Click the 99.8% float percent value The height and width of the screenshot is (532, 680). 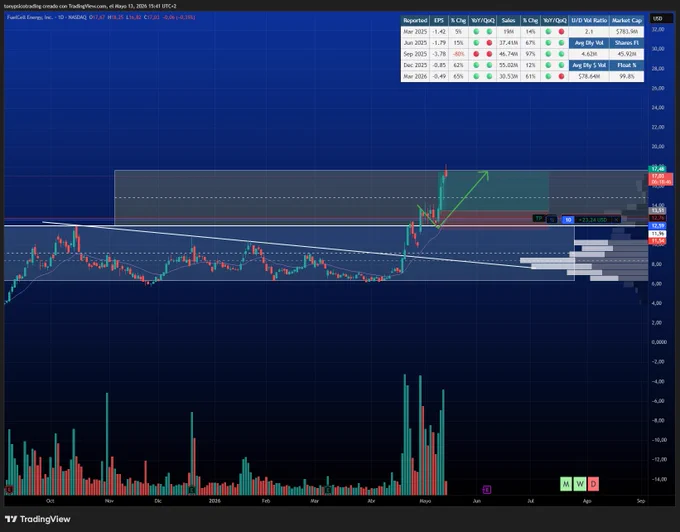pos(627,76)
